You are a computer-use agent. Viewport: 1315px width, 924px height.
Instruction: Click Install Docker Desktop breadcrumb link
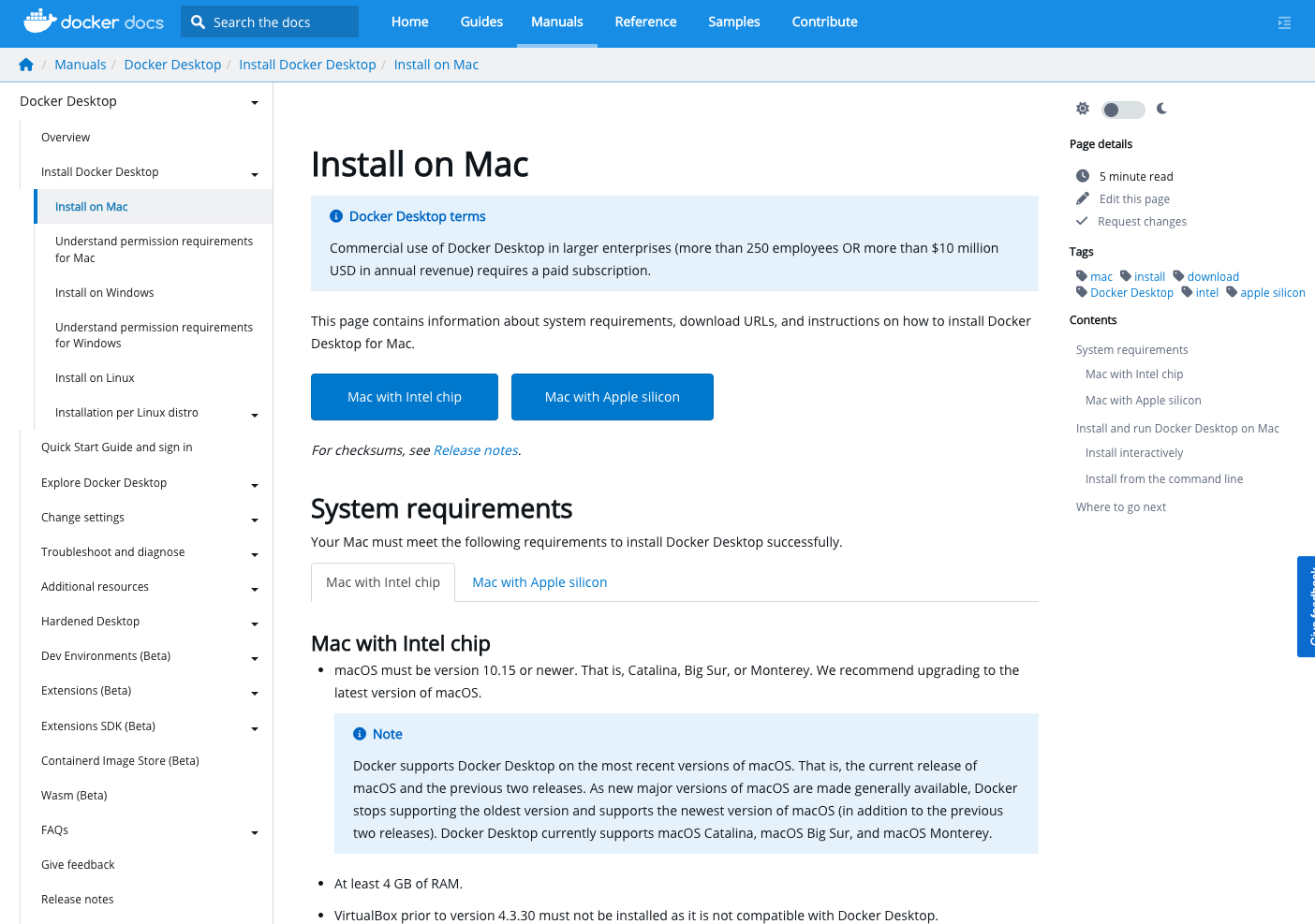pyautogui.click(x=307, y=65)
